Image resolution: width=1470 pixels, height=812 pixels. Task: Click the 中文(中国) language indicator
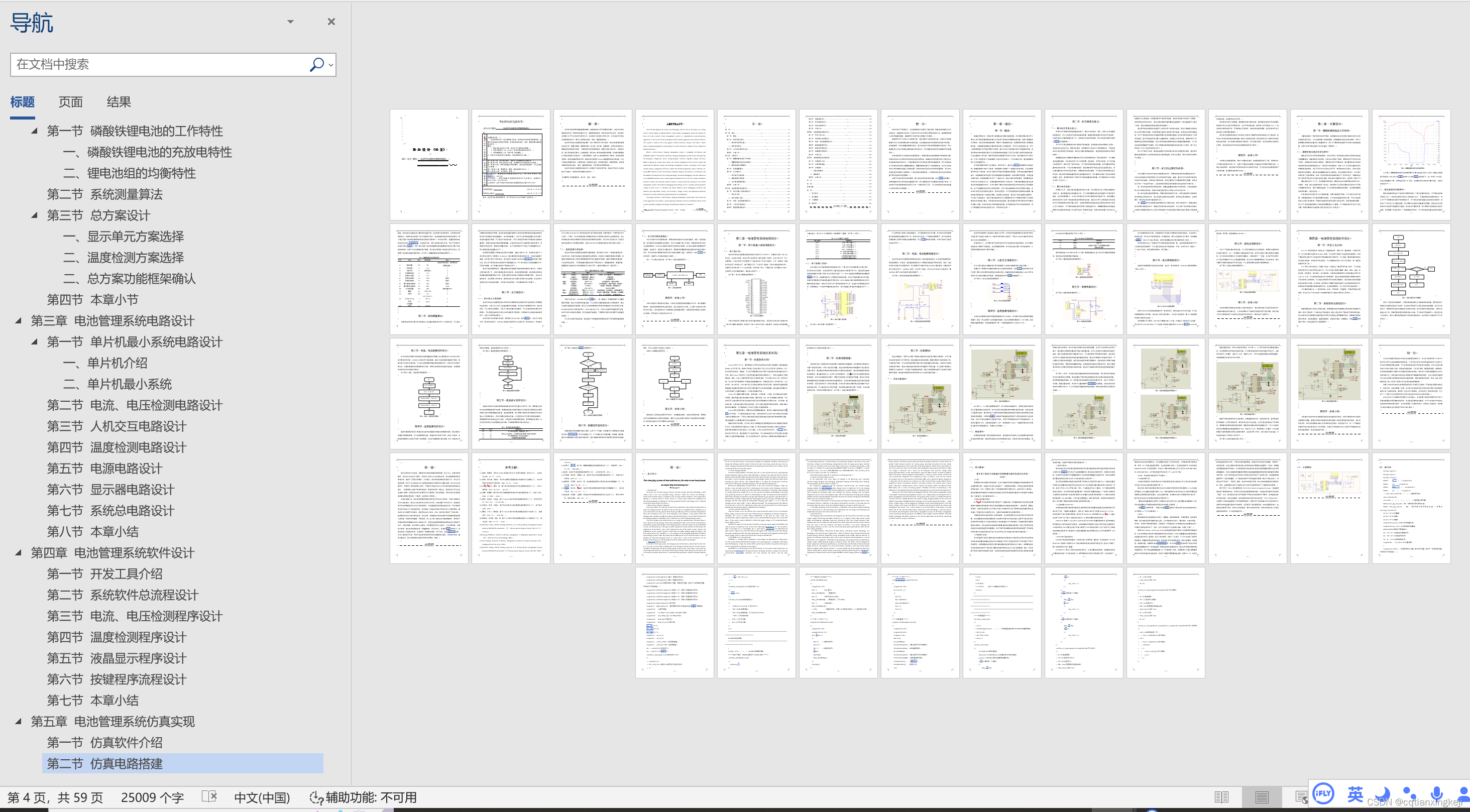tap(262, 797)
